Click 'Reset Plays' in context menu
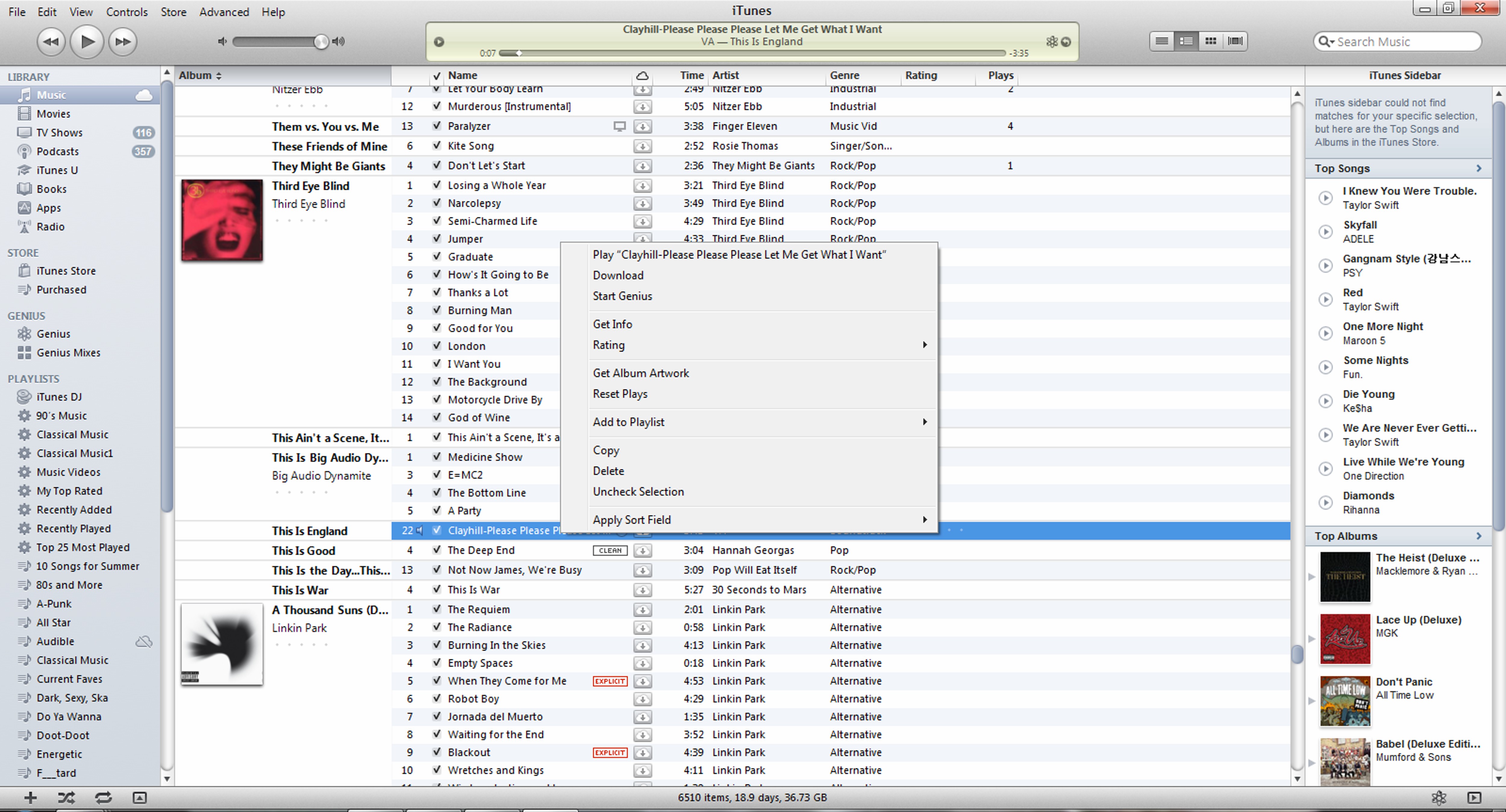 [619, 393]
